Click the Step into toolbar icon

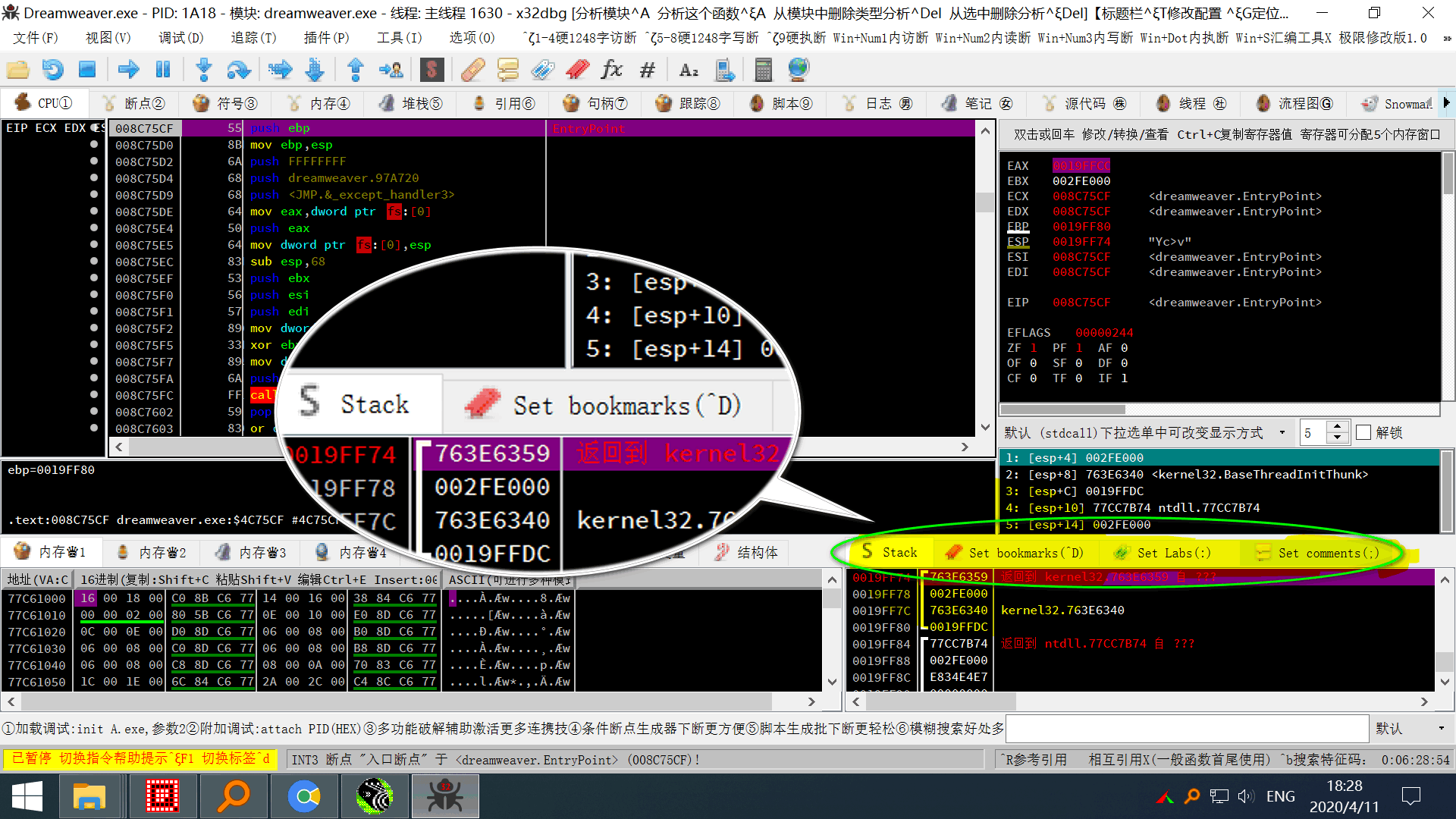point(203,70)
